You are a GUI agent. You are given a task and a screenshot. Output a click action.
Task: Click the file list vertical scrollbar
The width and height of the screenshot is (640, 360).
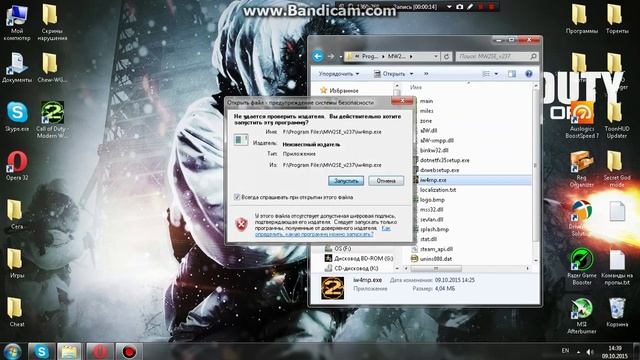(536, 166)
